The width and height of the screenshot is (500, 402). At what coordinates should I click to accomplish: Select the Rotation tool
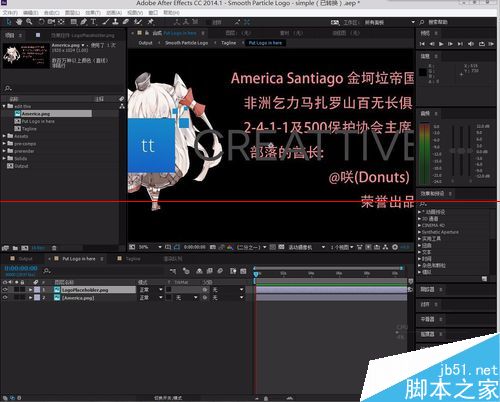click(x=41, y=22)
